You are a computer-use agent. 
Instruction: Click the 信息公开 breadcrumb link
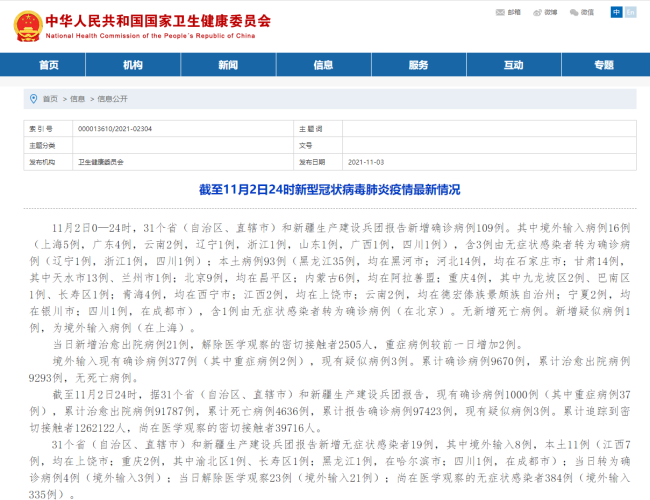pos(113,99)
